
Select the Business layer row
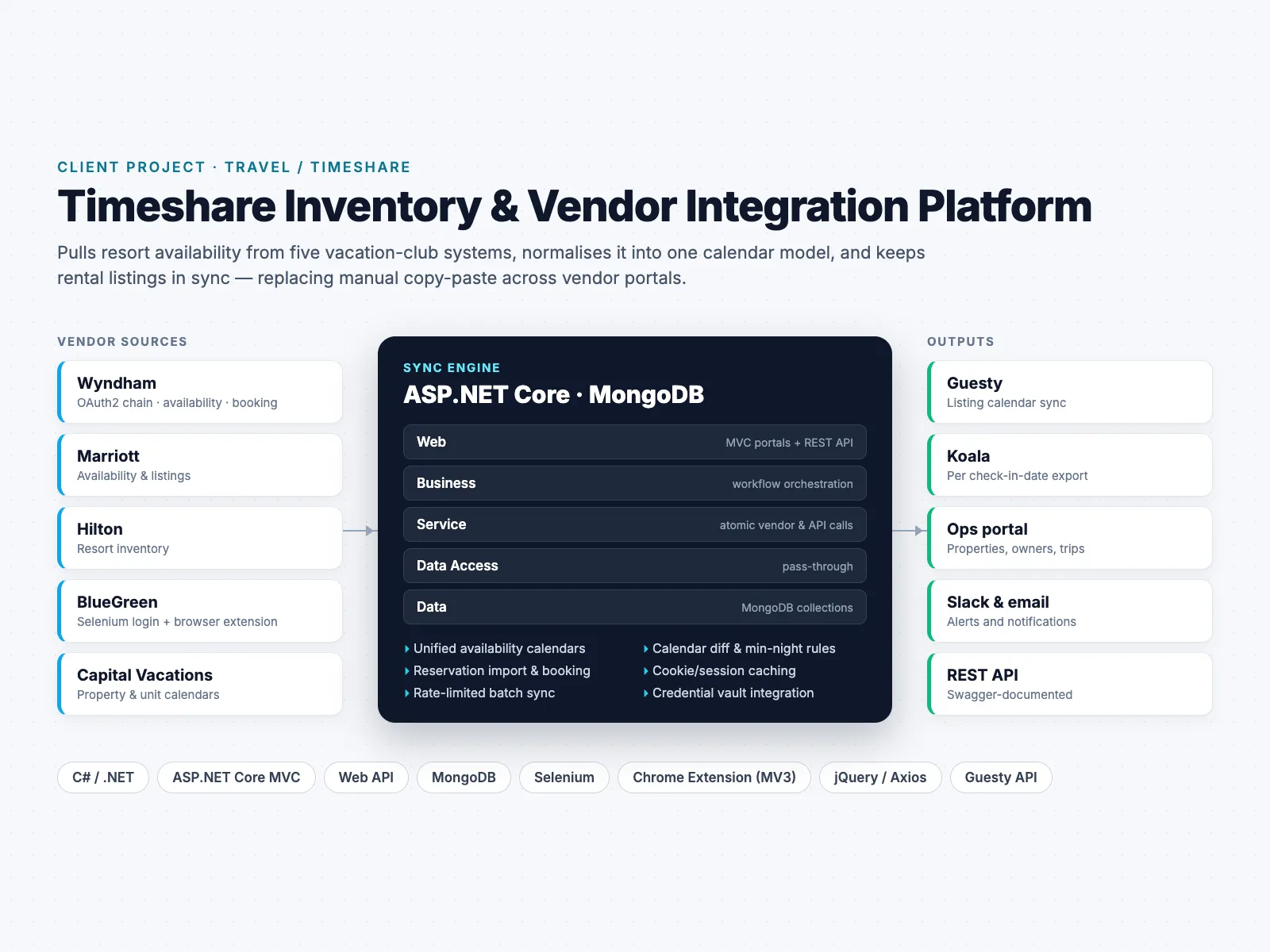tap(635, 483)
